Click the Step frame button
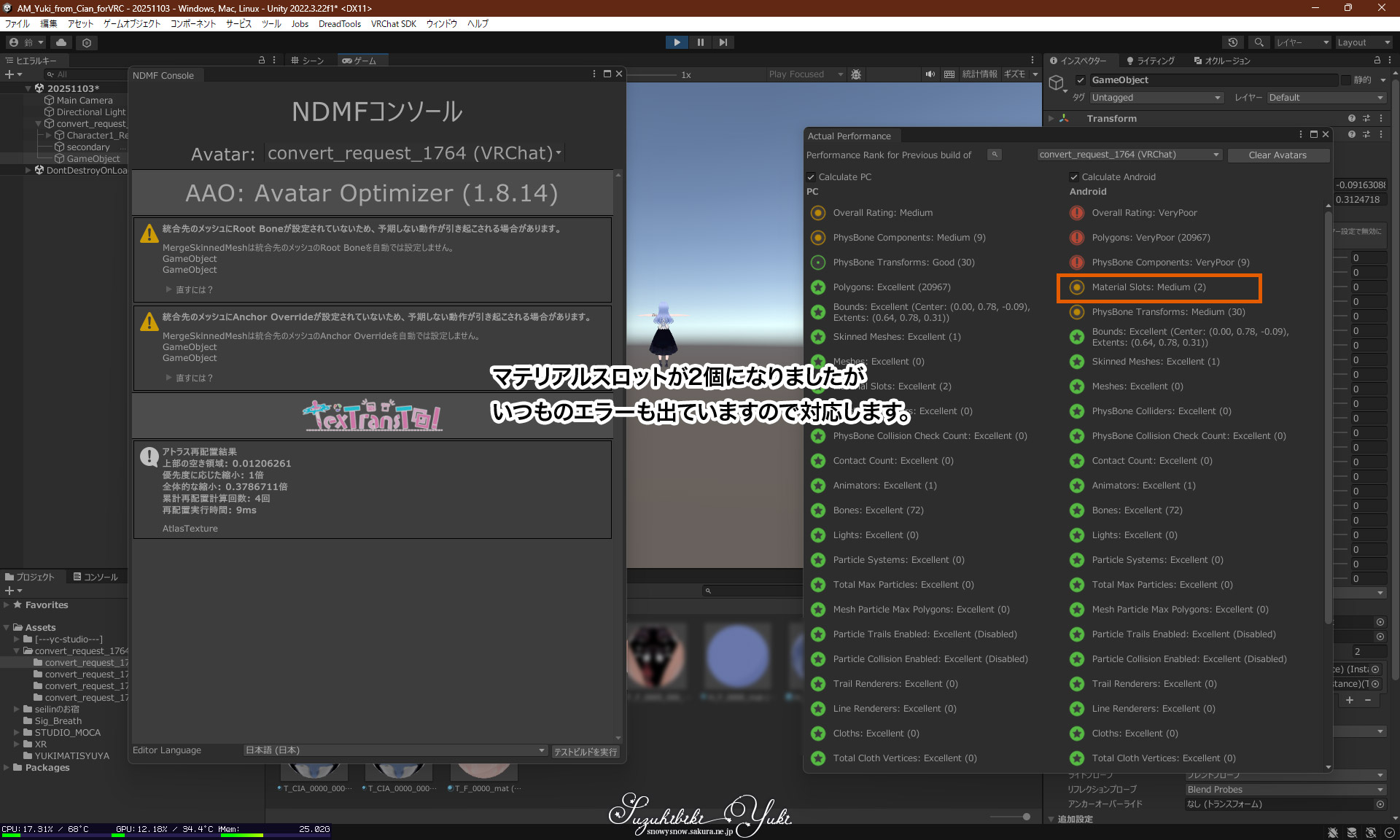The width and height of the screenshot is (1400, 840). (723, 42)
